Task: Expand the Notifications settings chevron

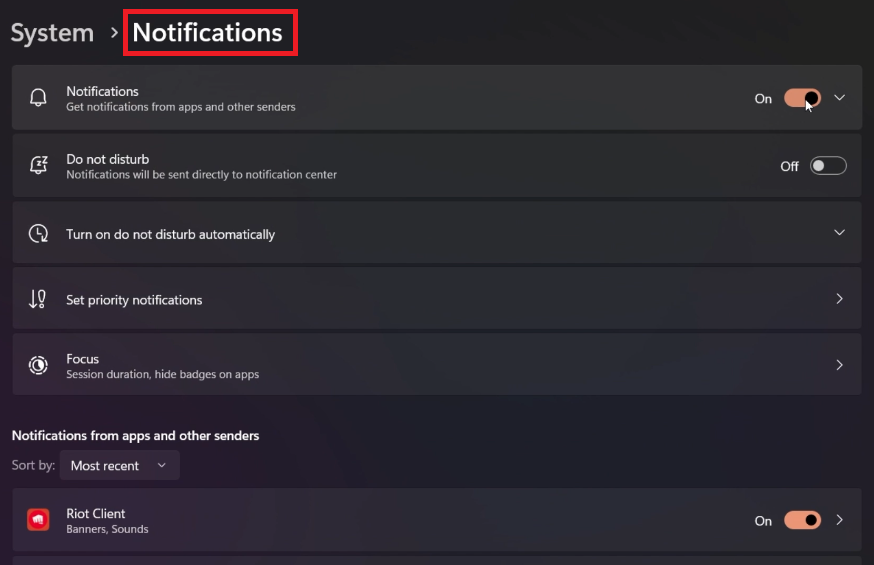Action: (840, 98)
